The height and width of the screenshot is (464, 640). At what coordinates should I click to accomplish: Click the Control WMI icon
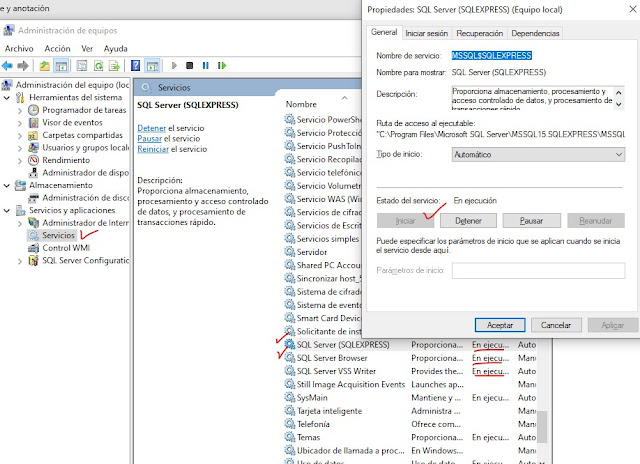pyautogui.click(x=33, y=248)
